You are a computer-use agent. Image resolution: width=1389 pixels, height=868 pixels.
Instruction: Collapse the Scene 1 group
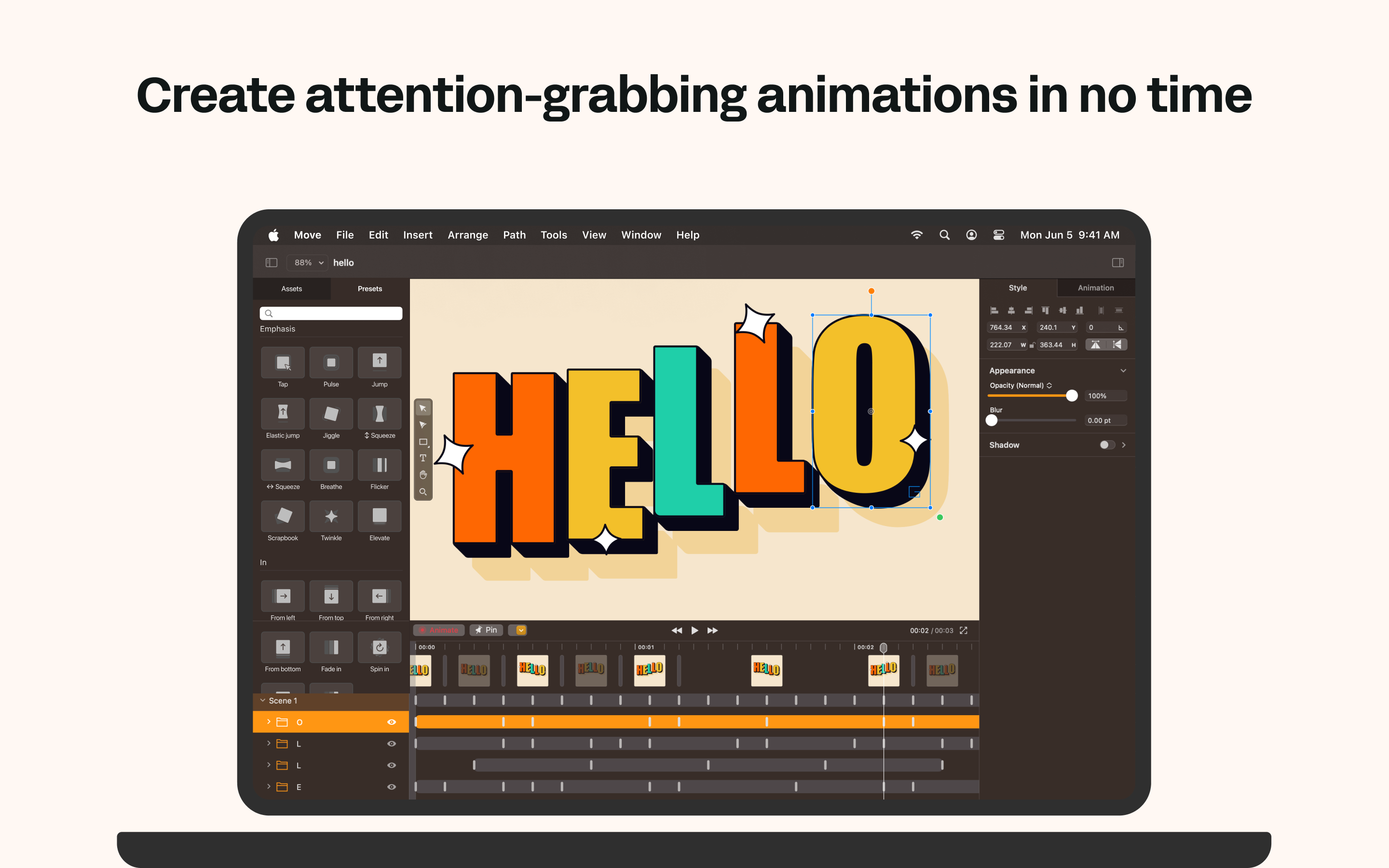coord(263,700)
